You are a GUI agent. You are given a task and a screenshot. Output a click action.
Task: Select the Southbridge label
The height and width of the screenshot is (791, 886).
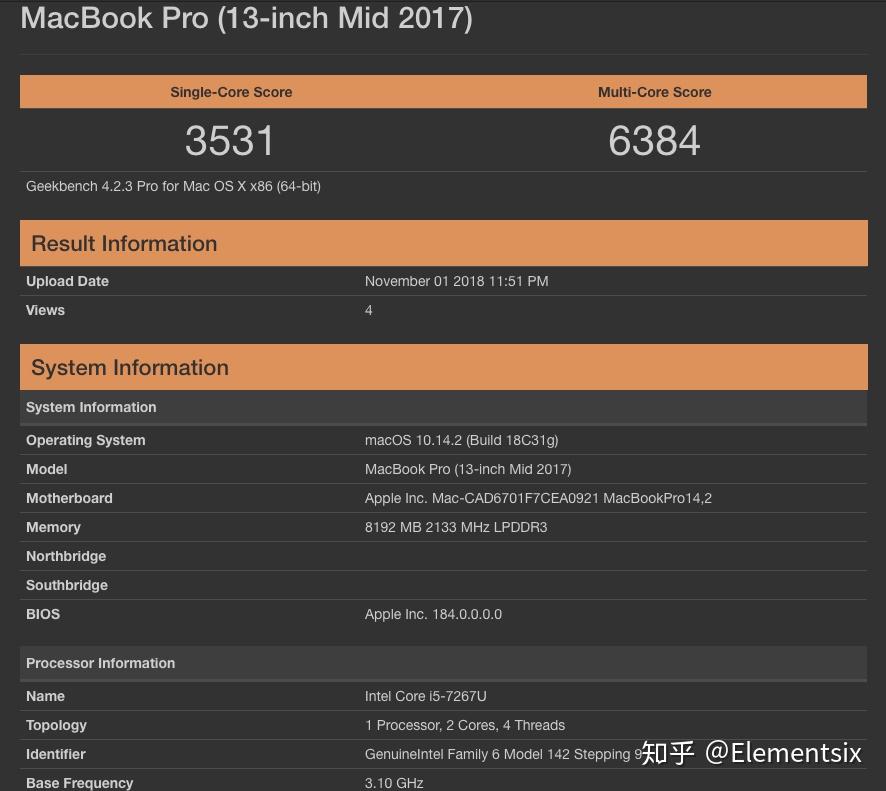pyautogui.click(x=67, y=585)
